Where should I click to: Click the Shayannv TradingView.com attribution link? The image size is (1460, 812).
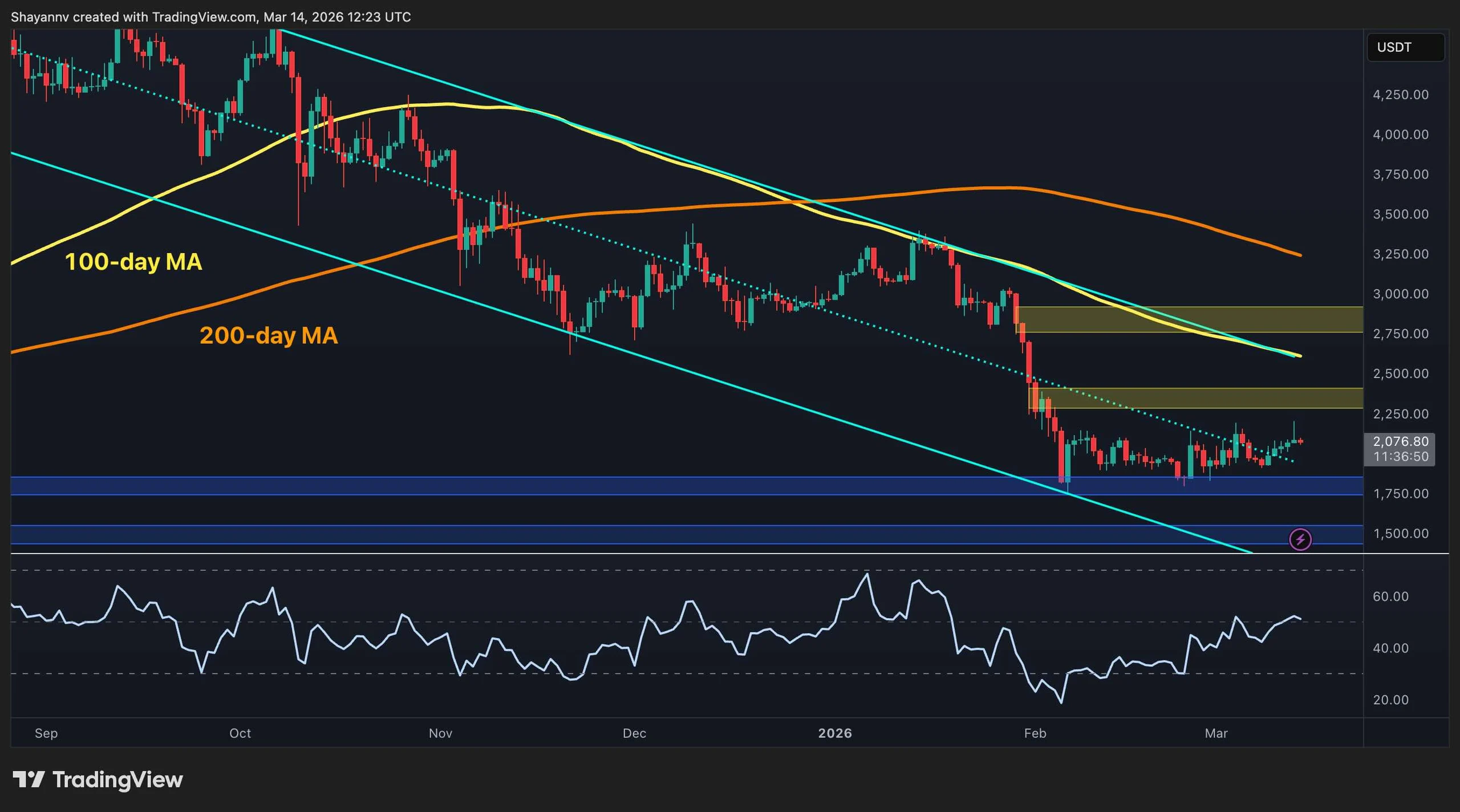coord(211,17)
